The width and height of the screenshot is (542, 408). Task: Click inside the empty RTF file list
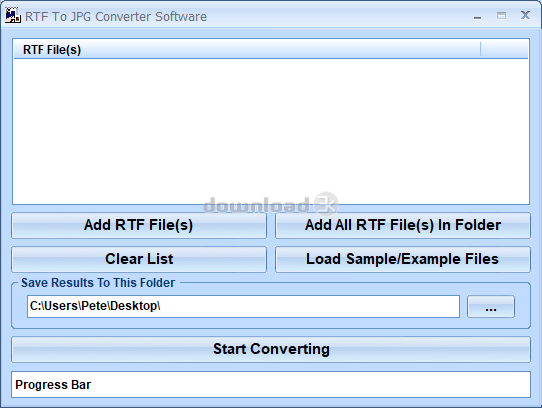271,131
